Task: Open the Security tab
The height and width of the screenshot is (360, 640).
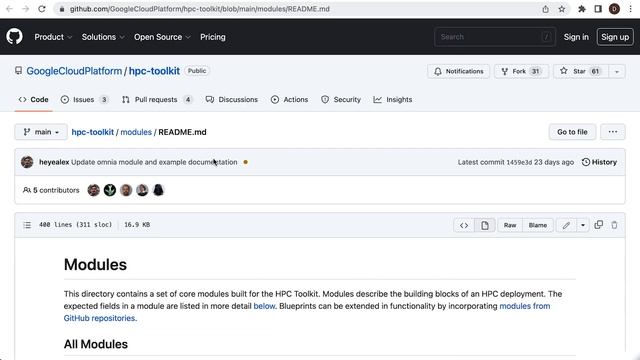Action: pos(341,100)
